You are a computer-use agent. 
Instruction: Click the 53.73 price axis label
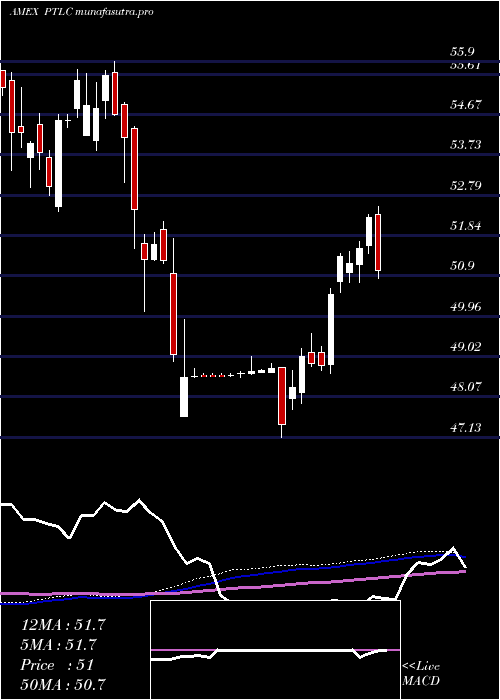[466, 145]
